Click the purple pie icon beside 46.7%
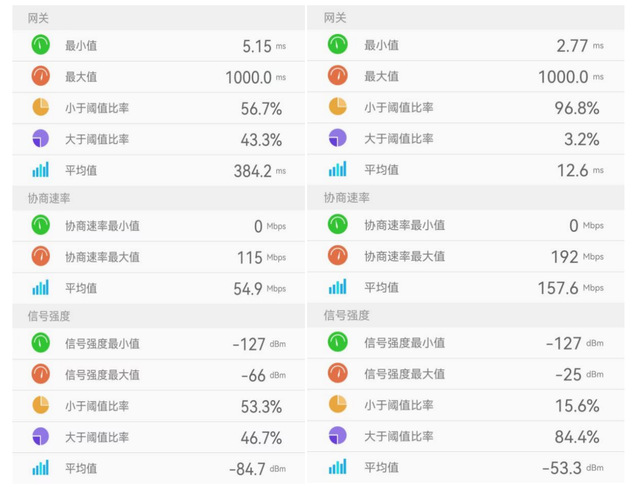 40,436
